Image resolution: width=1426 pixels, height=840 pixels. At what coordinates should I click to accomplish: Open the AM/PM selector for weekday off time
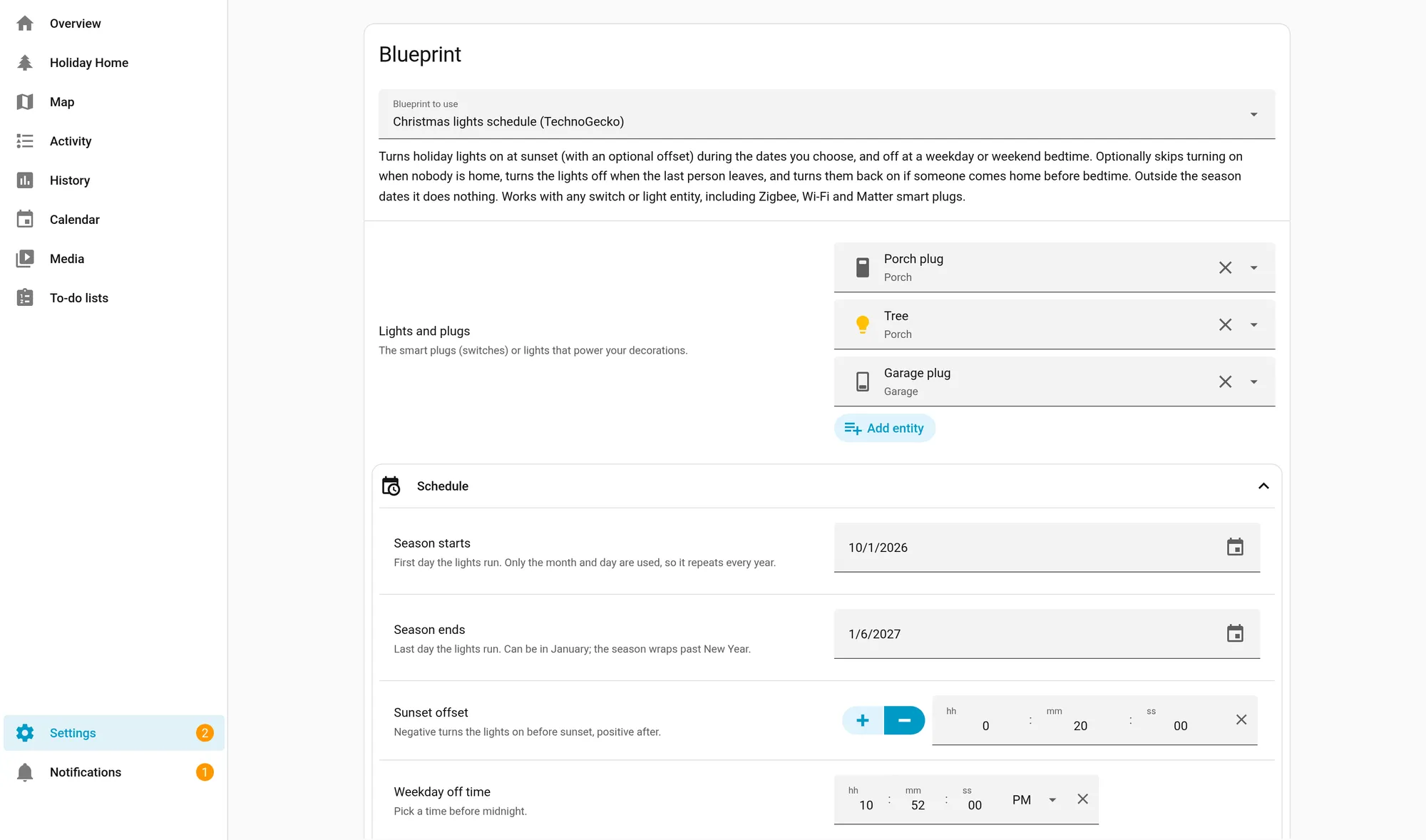tap(1034, 800)
